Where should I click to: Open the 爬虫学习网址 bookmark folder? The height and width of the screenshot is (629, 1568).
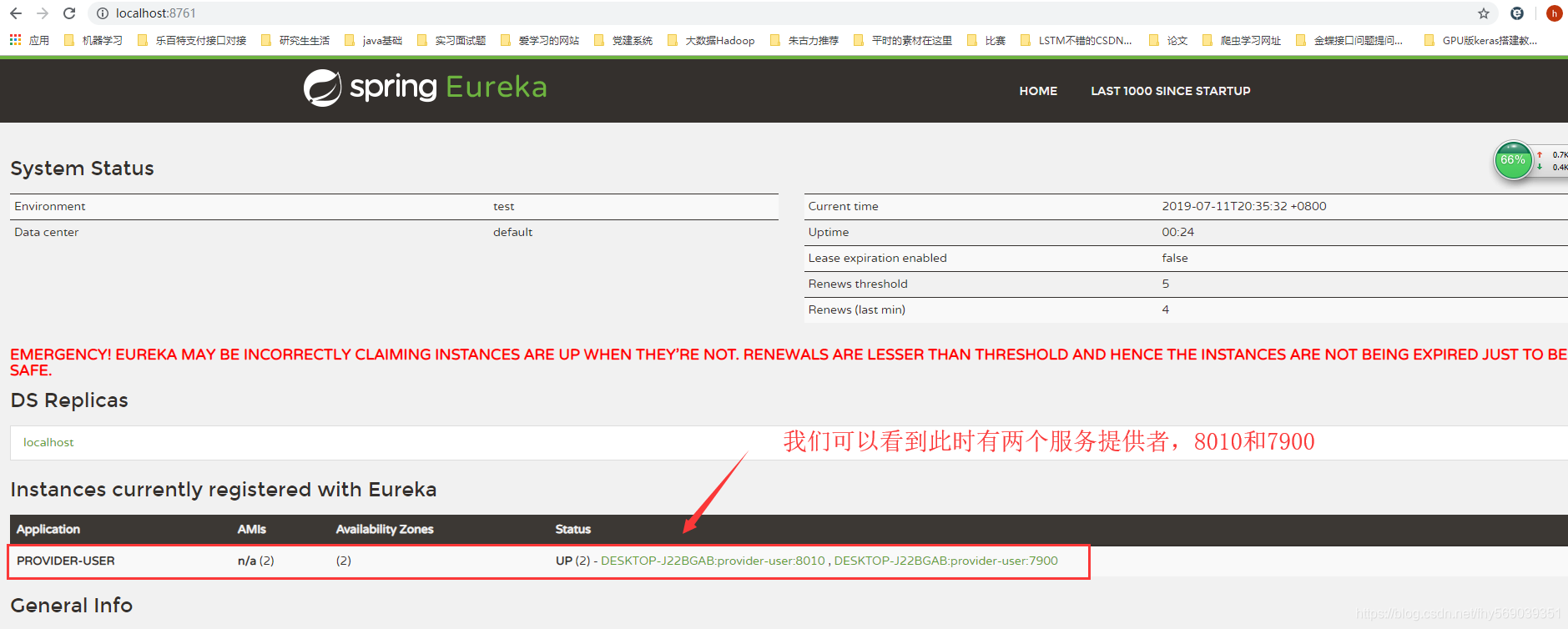tap(1242, 40)
